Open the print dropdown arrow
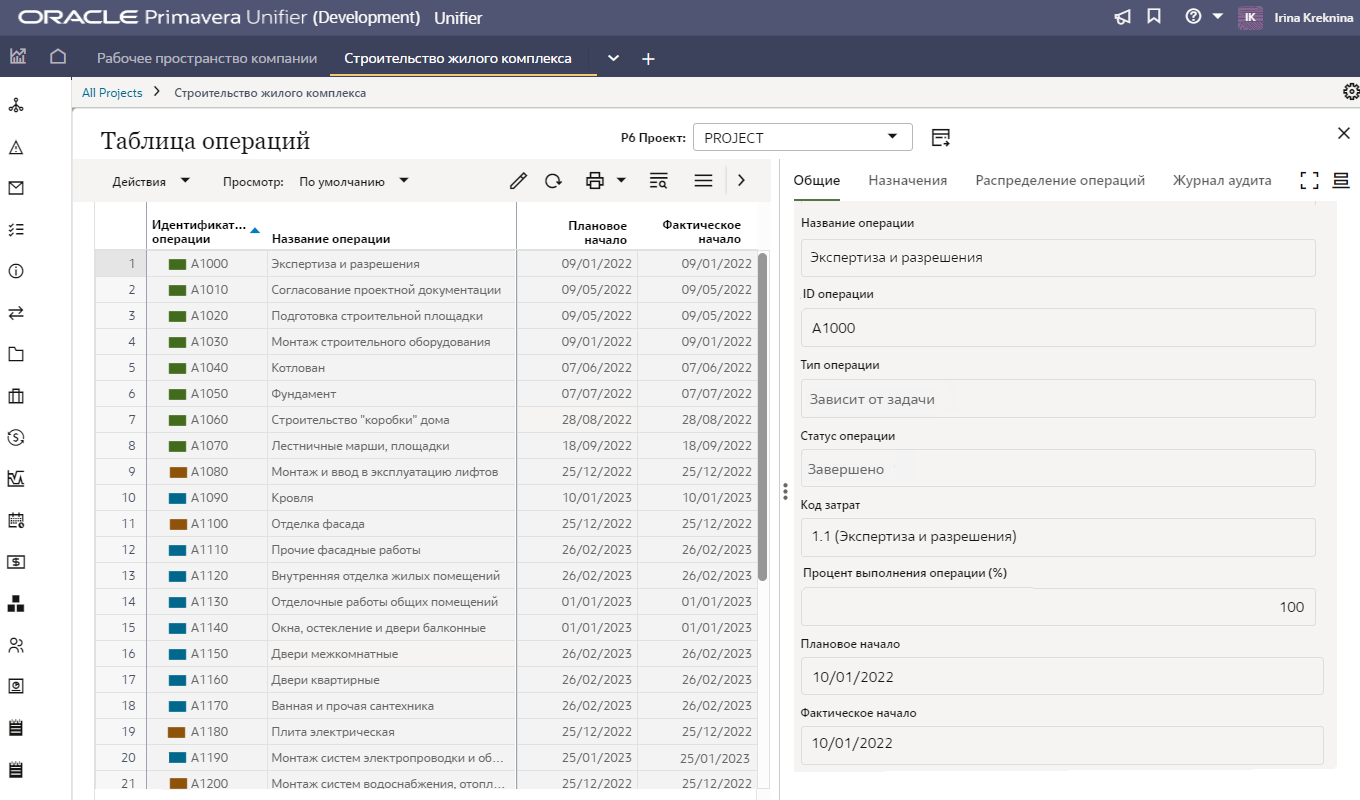Viewport: 1360px width, 800px height. pyautogui.click(x=621, y=181)
